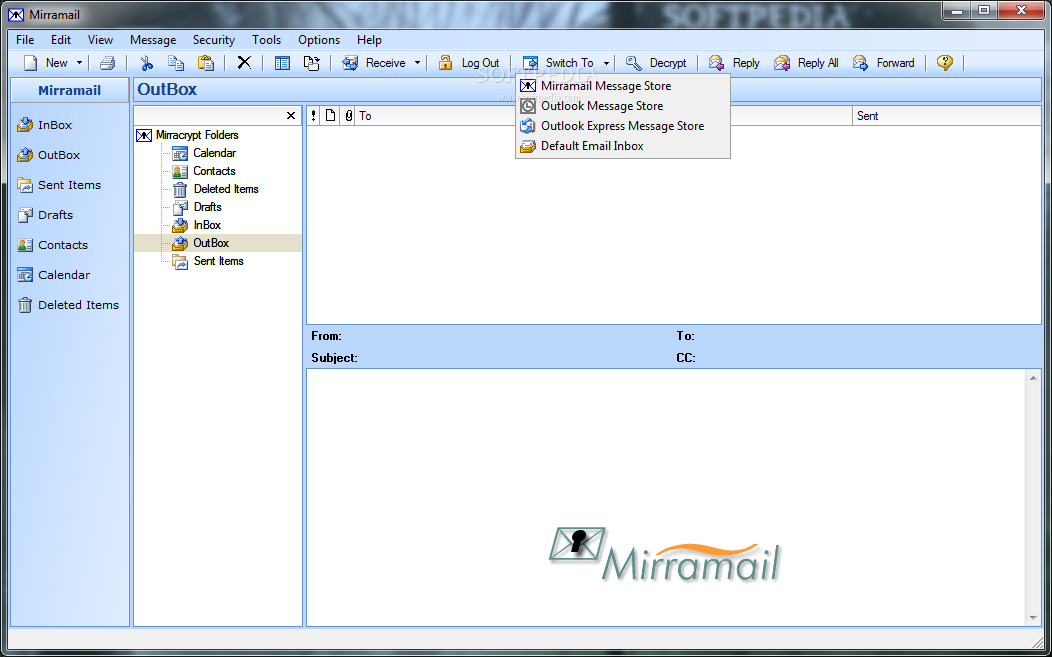The width and height of the screenshot is (1052, 657).
Task: Open the Edit menu
Action: tap(60, 40)
